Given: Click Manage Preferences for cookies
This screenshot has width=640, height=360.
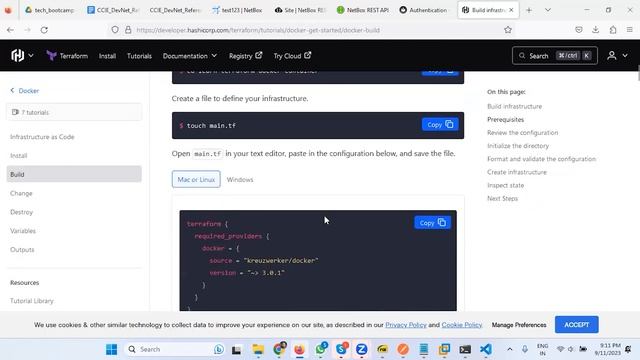Looking at the screenshot, I should [519, 325].
